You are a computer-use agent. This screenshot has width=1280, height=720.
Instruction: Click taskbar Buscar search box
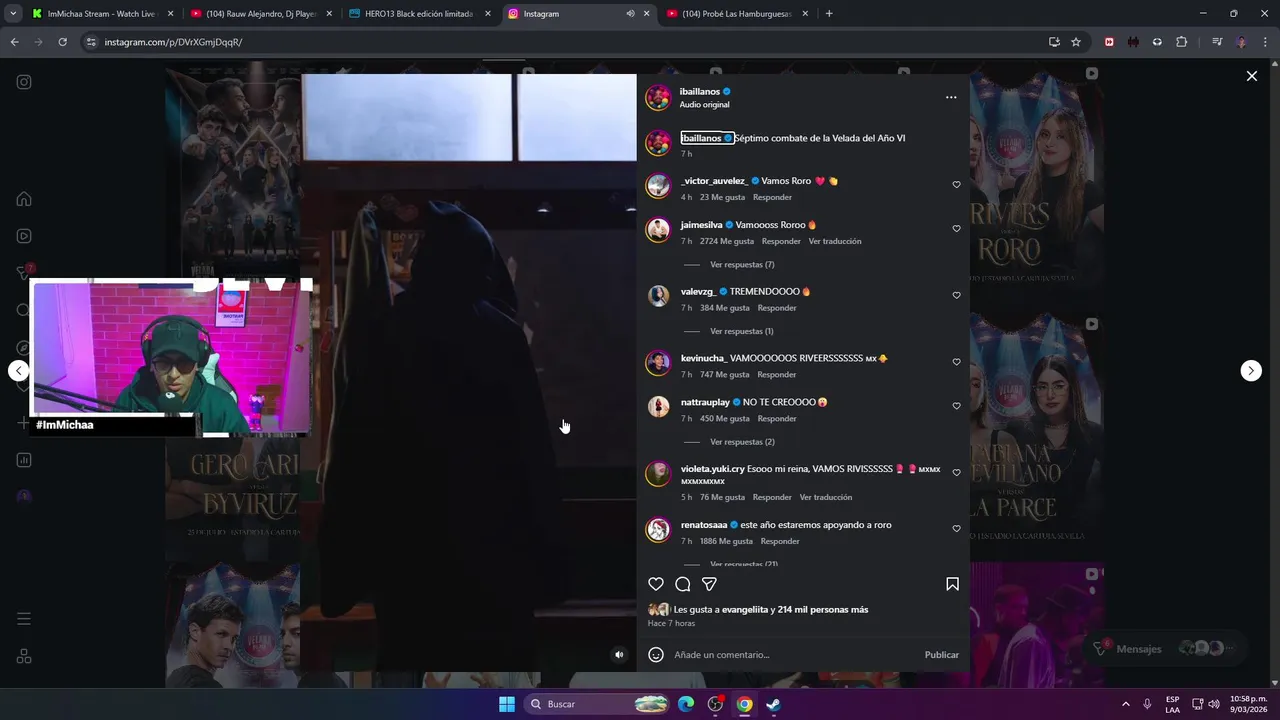point(598,704)
